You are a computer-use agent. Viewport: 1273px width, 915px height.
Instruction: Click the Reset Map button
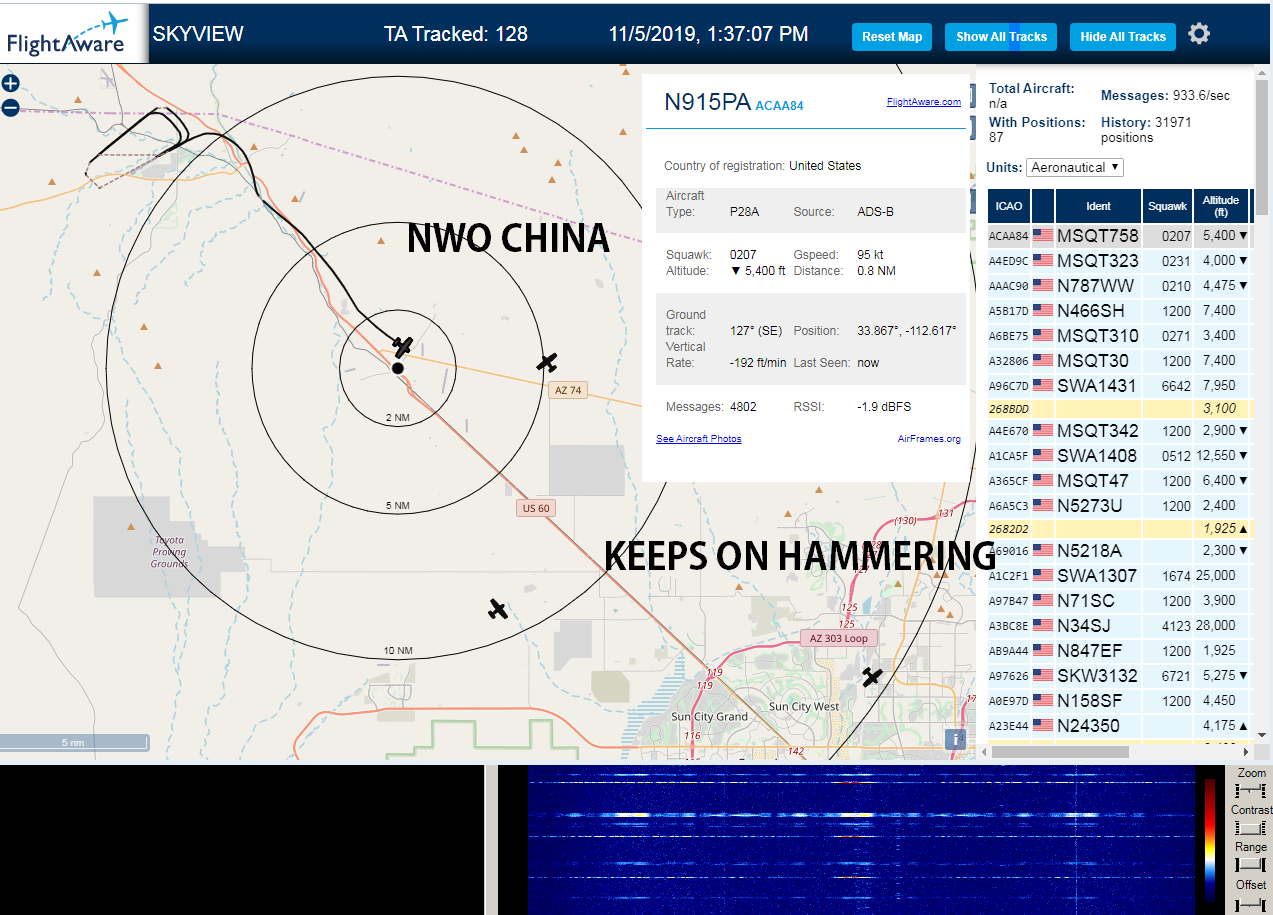[892, 37]
